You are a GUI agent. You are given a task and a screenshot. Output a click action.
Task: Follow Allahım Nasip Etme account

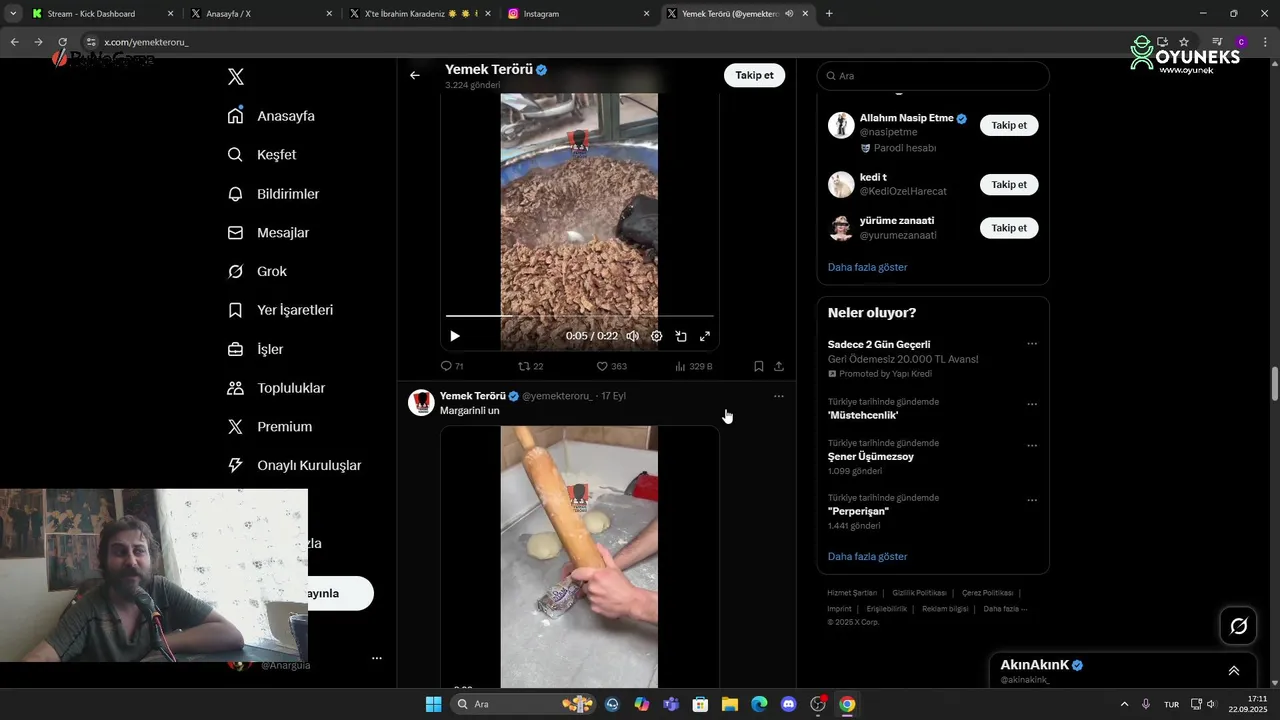coord(1009,125)
